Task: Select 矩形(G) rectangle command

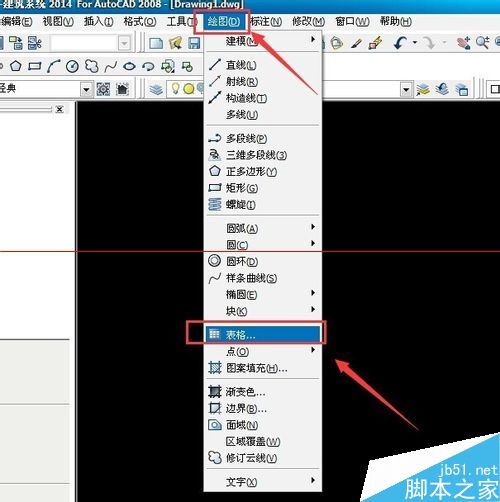Action: 263,188
